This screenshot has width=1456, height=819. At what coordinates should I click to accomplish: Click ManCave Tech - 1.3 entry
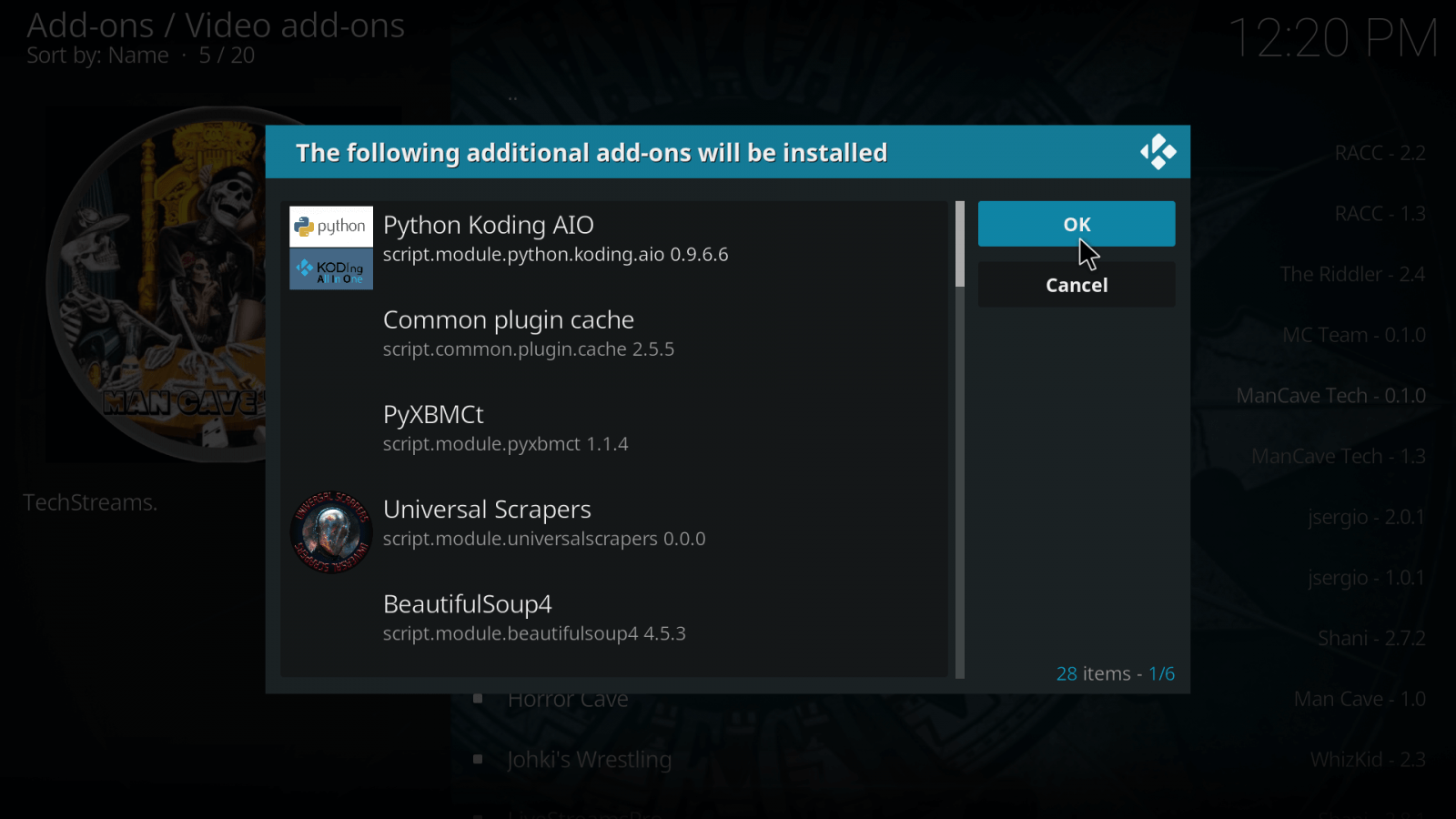[1339, 456]
